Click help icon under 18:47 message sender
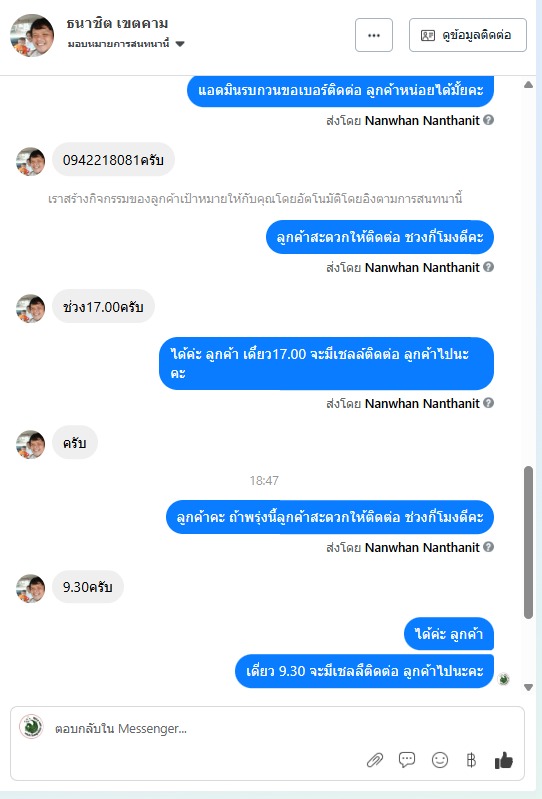 click(x=488, y=547)
